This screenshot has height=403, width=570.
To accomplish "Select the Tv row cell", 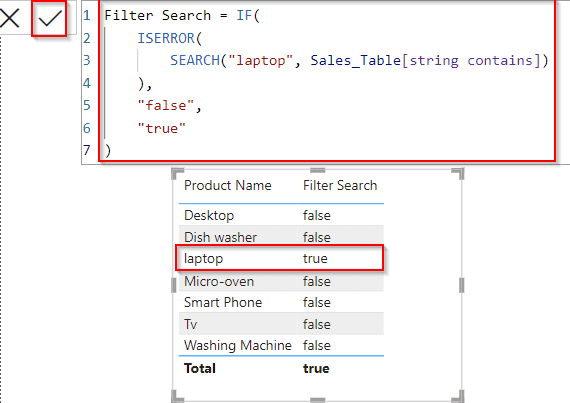I will click(190, 324).
